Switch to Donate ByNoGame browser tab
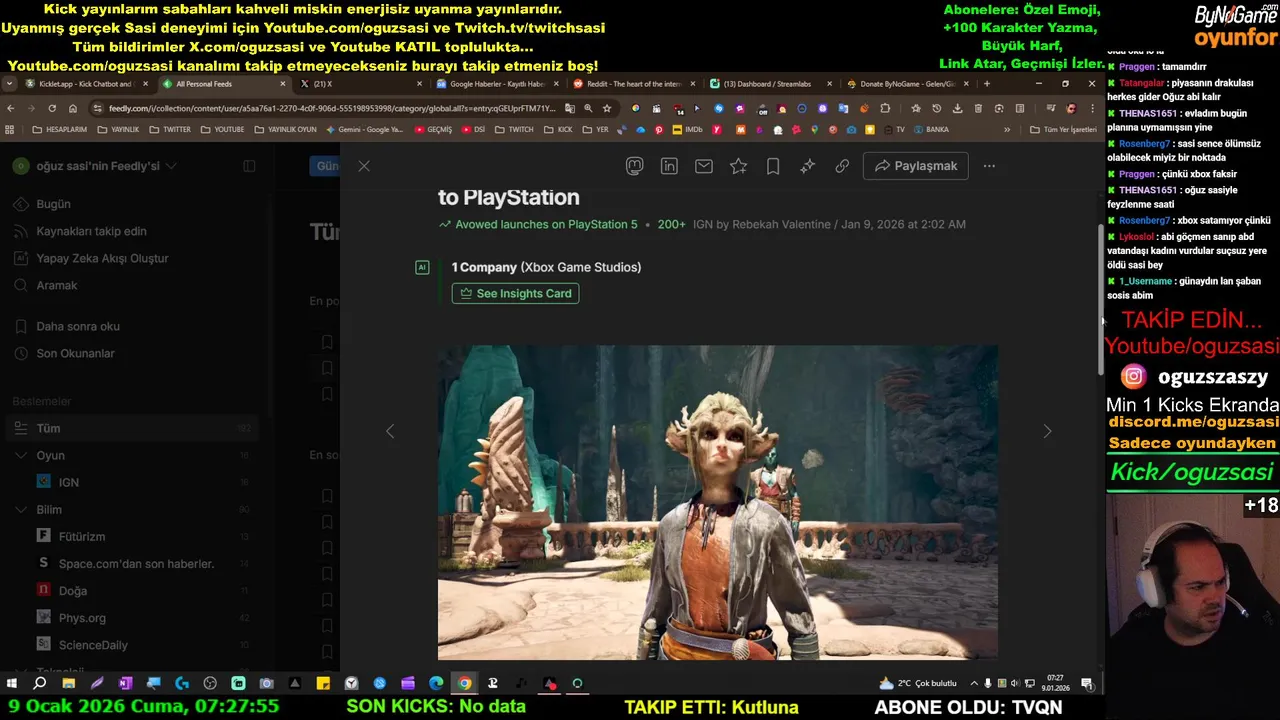 (907, 84)
